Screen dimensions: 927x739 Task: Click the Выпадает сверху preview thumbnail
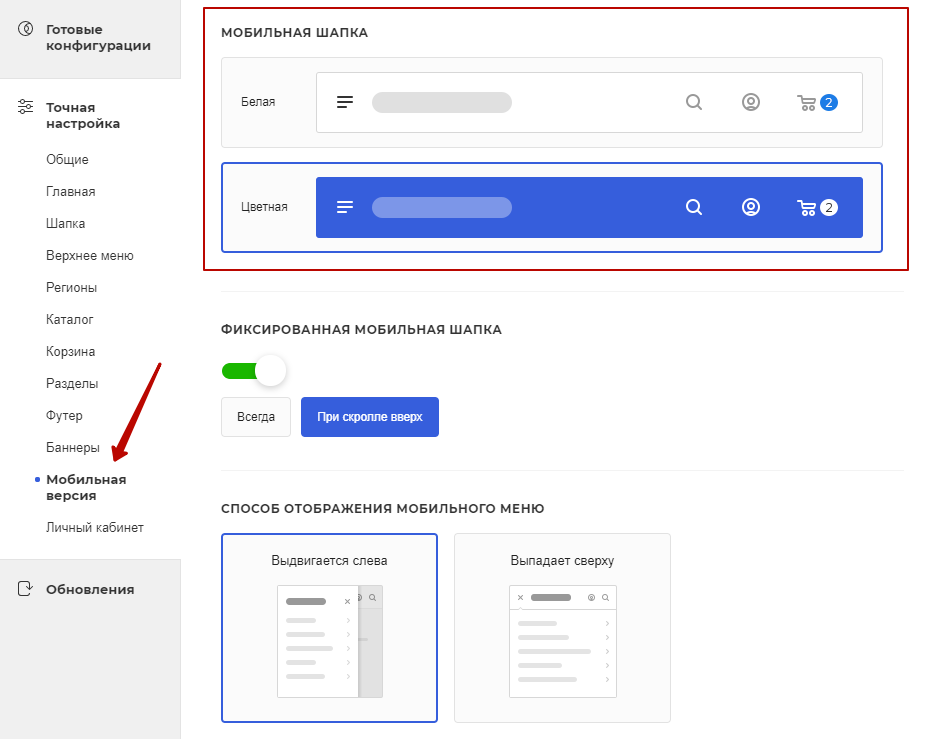pyautogui.click(x=563, y=641)
